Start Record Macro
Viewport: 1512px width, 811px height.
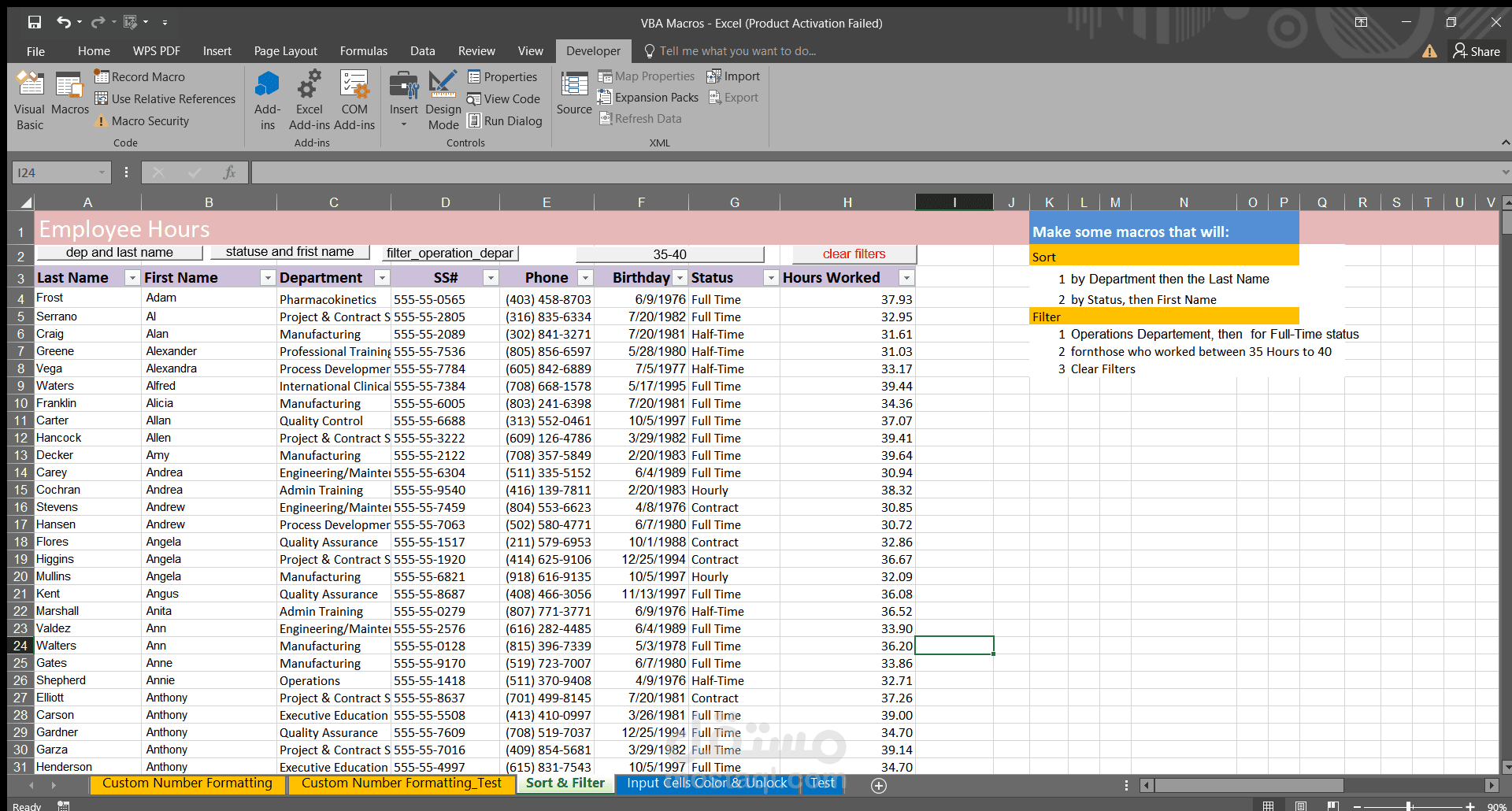tap(139, 76)
